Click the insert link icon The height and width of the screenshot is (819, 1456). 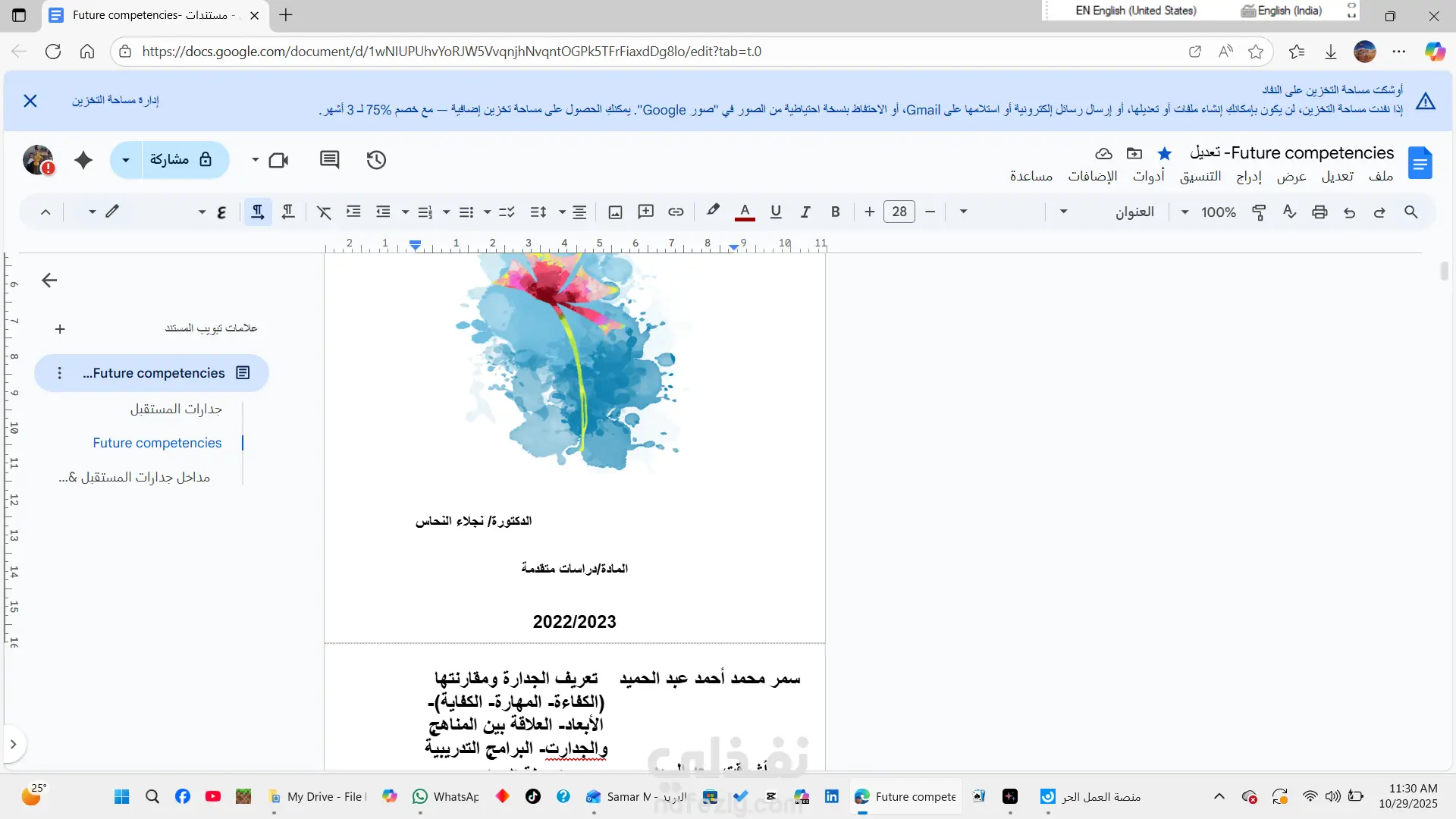(x=676, y=212)
